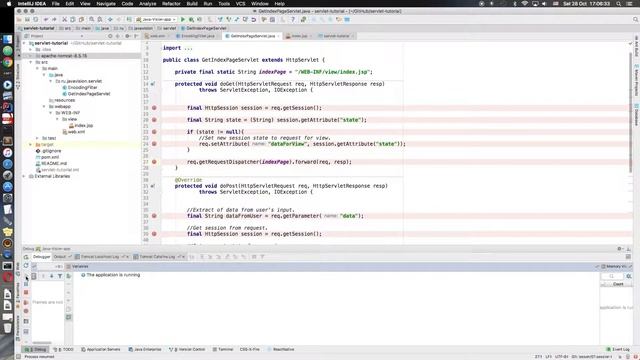Click the override gutter icon on line 14
640x360 pixels.
pos(153,84)
